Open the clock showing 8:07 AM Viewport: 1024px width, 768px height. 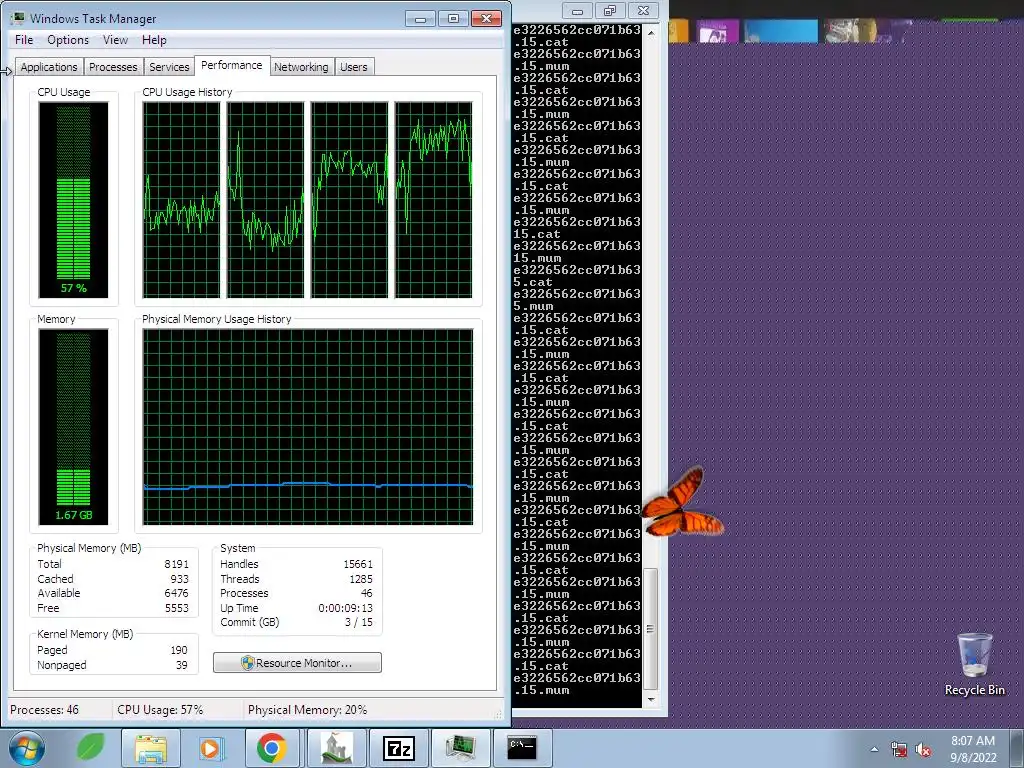click(x=973, y=749)
